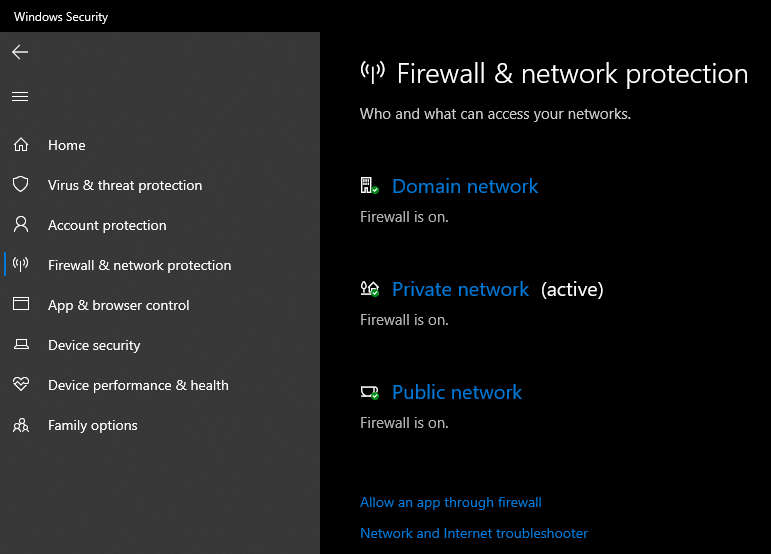Open Private network settings link
771x554 pixels.
pos(460,289)
